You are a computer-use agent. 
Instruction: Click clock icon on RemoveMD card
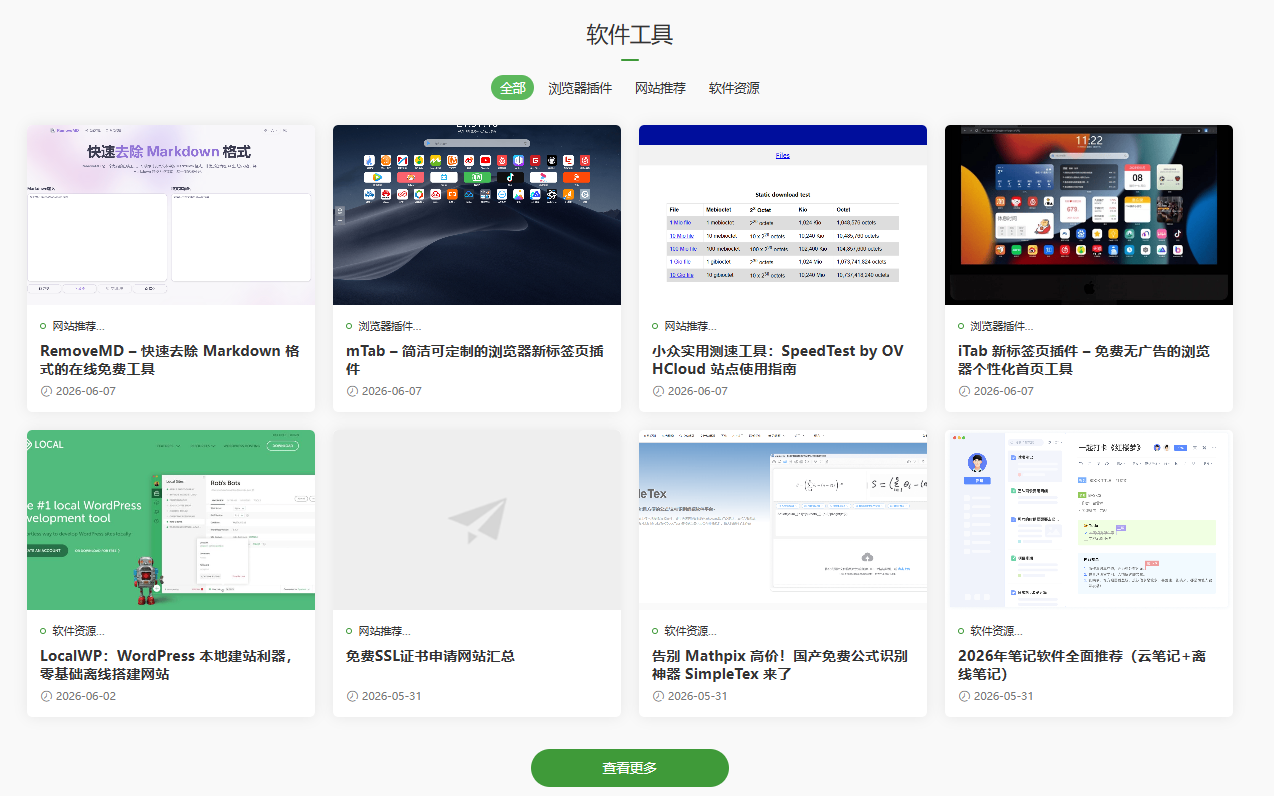point(46,391)
